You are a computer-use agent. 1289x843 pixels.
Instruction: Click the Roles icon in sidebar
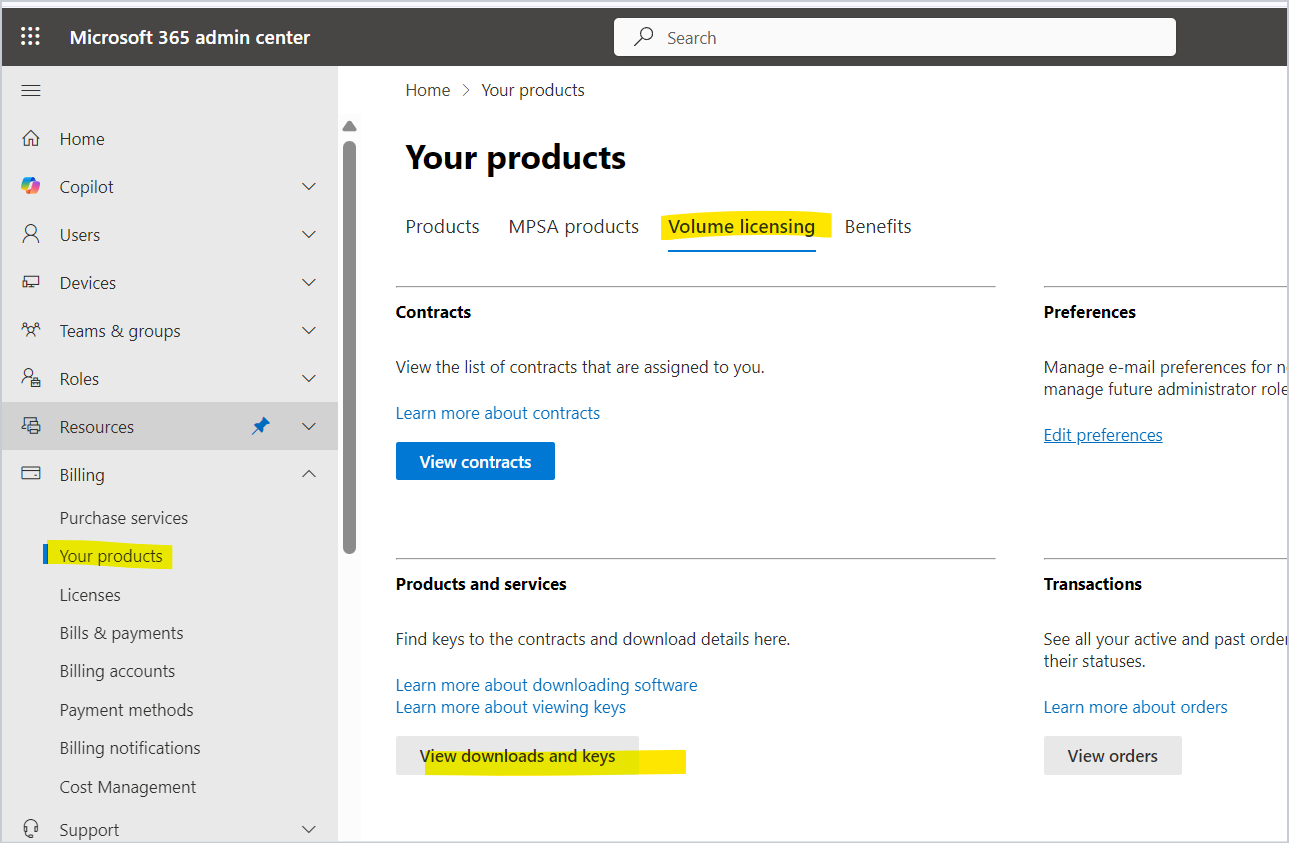[31, 379]
